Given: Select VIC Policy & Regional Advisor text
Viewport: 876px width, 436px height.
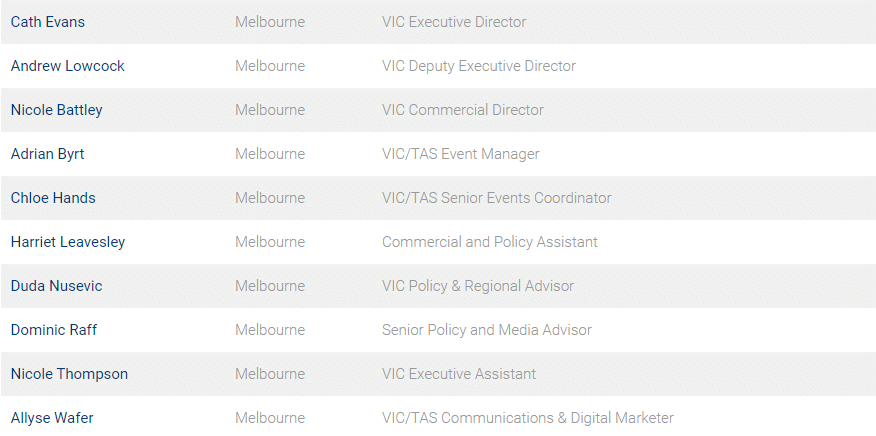Looking at the screenshot, I should [x=478, y=286].
